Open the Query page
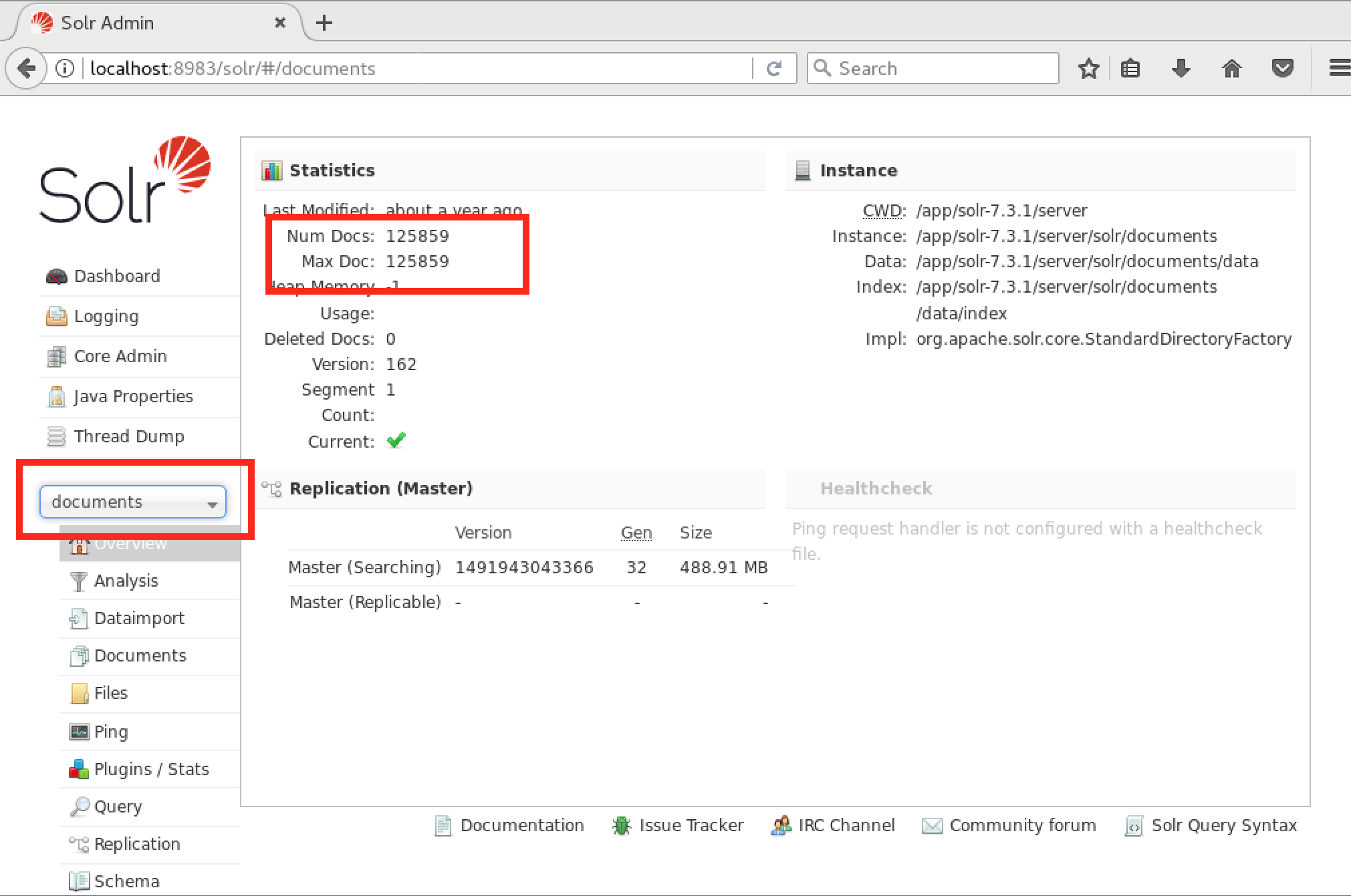 coord(118,806)
